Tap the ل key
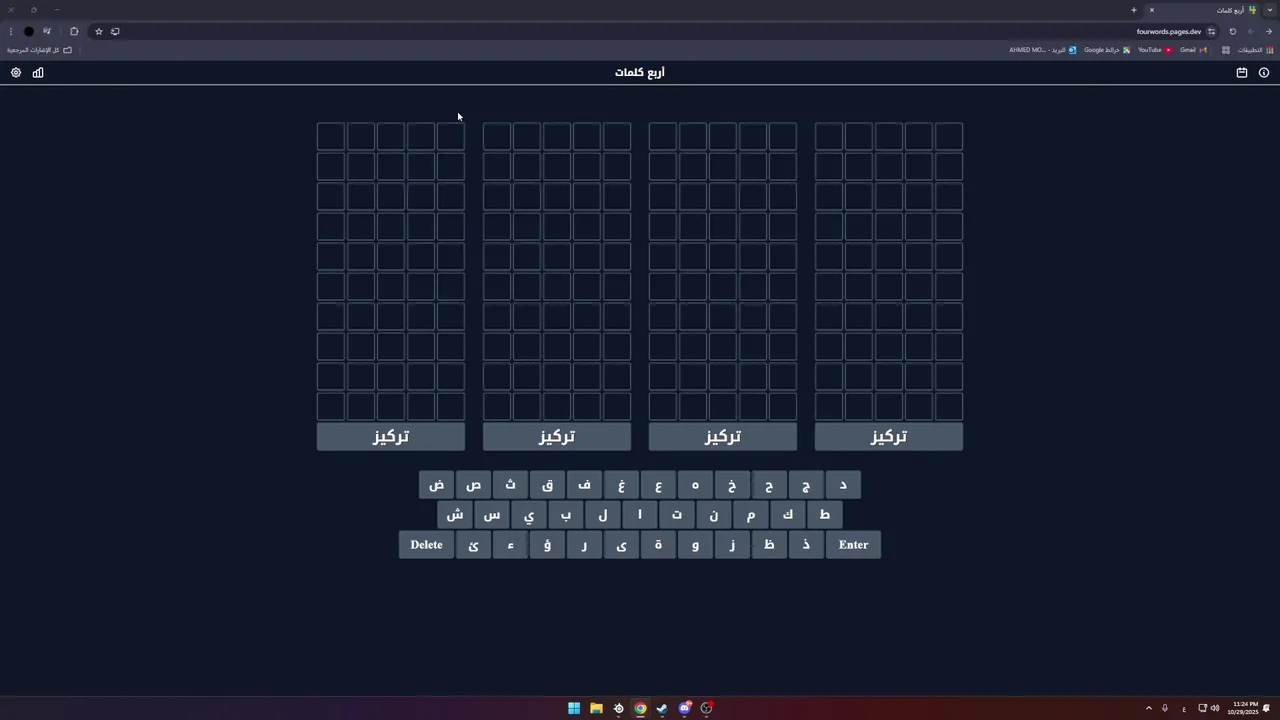The height and width of the screenshot is (720, 1280). pyautogui.click(x=603, y=515)
